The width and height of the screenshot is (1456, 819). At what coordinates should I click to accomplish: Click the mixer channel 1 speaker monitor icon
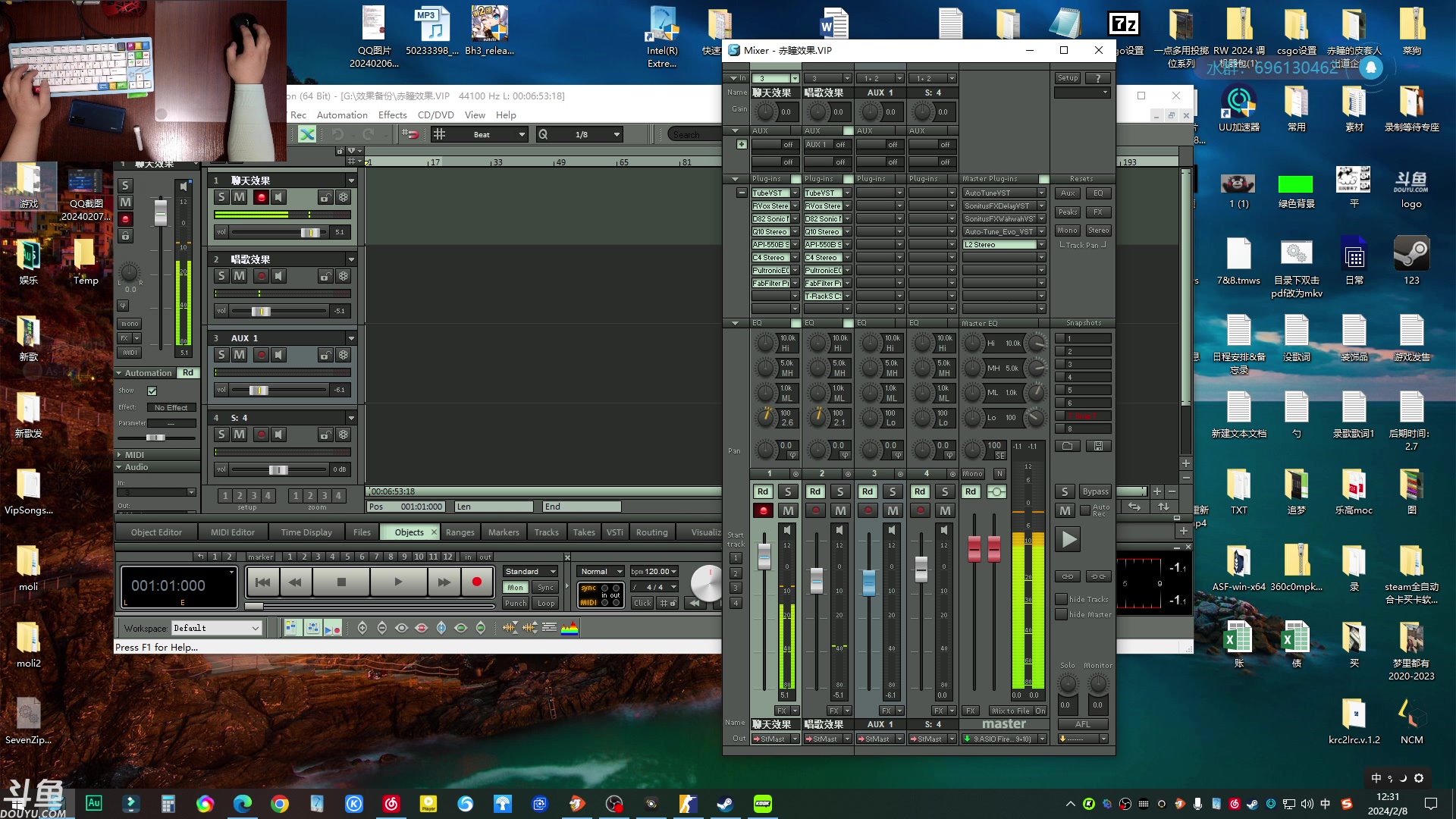point(787,530)
